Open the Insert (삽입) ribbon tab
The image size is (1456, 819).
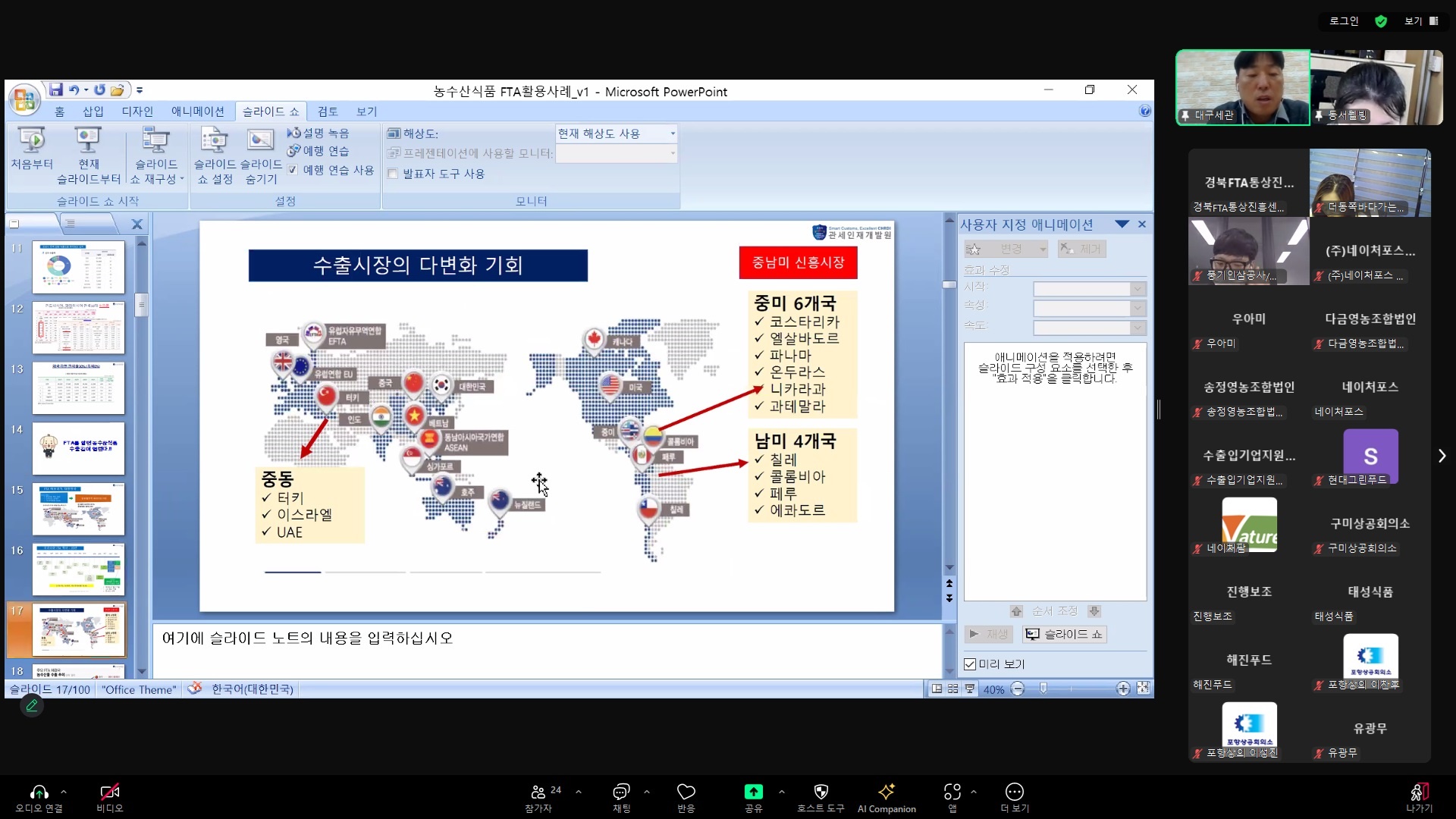93,111
